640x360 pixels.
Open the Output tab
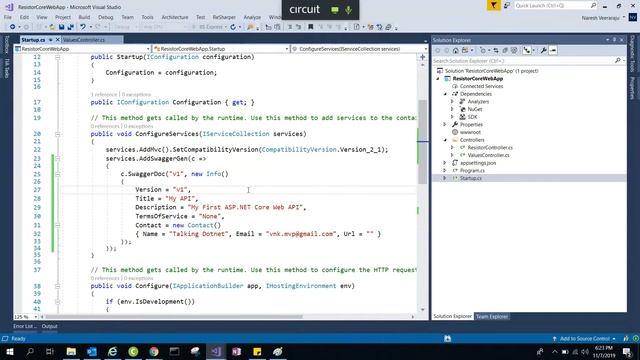[49, 326]
